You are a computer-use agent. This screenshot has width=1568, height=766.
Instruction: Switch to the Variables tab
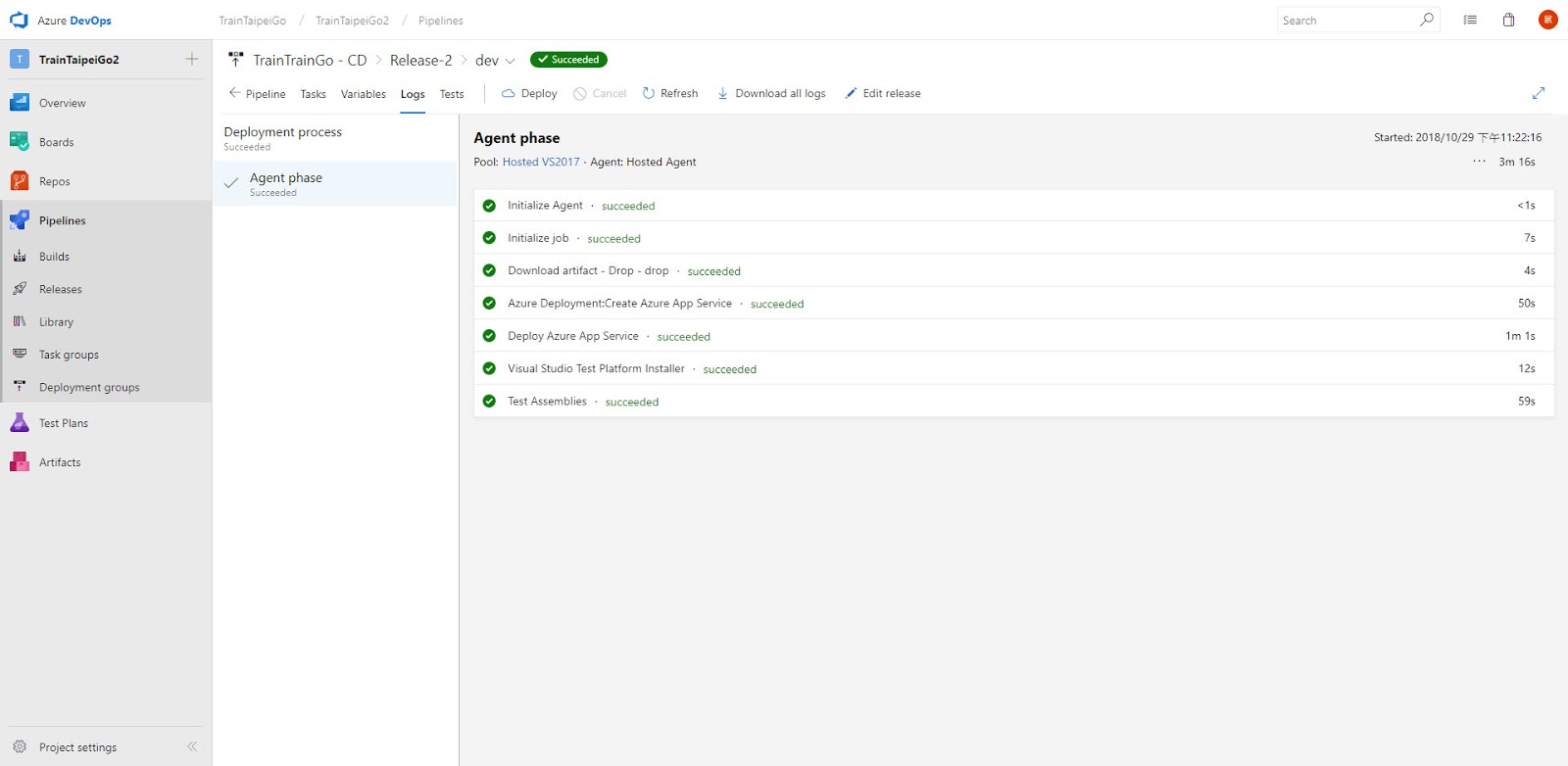click(364, 94)
